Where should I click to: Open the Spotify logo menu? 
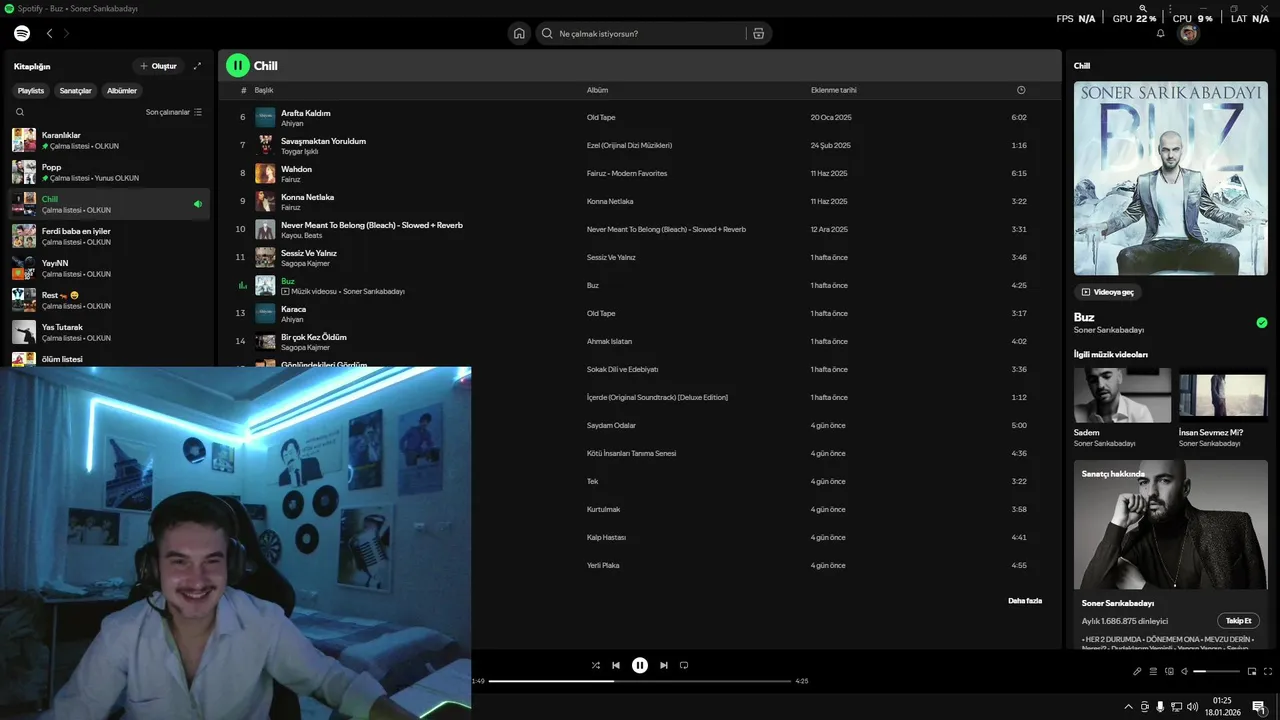coord(22,33)
